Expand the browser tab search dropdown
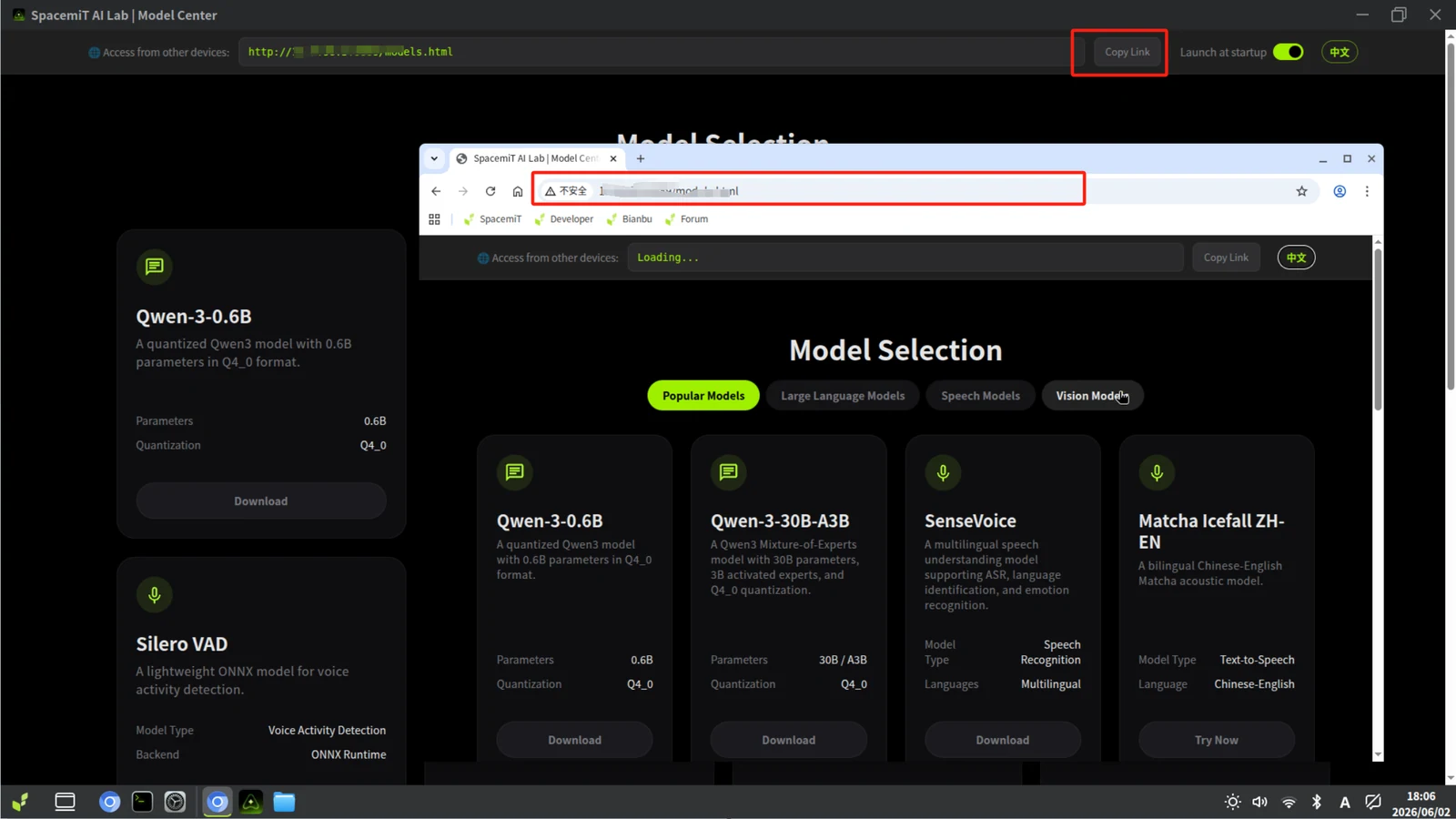1456x819 pixels. click(434, 158)
